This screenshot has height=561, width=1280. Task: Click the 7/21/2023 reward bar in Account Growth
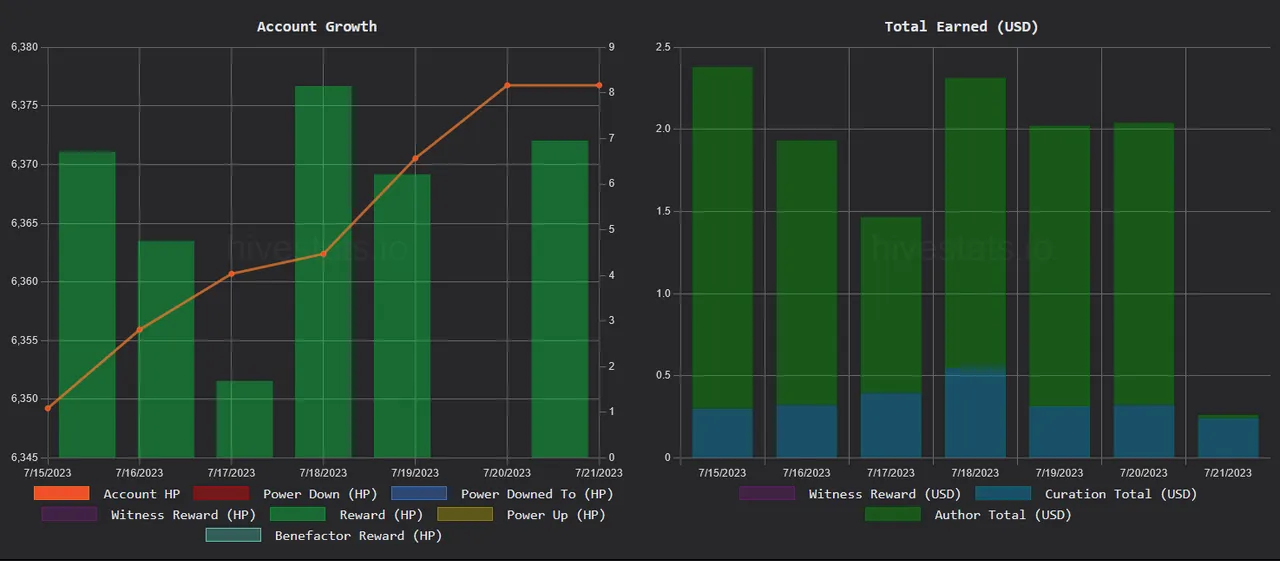tap(560, 299)
